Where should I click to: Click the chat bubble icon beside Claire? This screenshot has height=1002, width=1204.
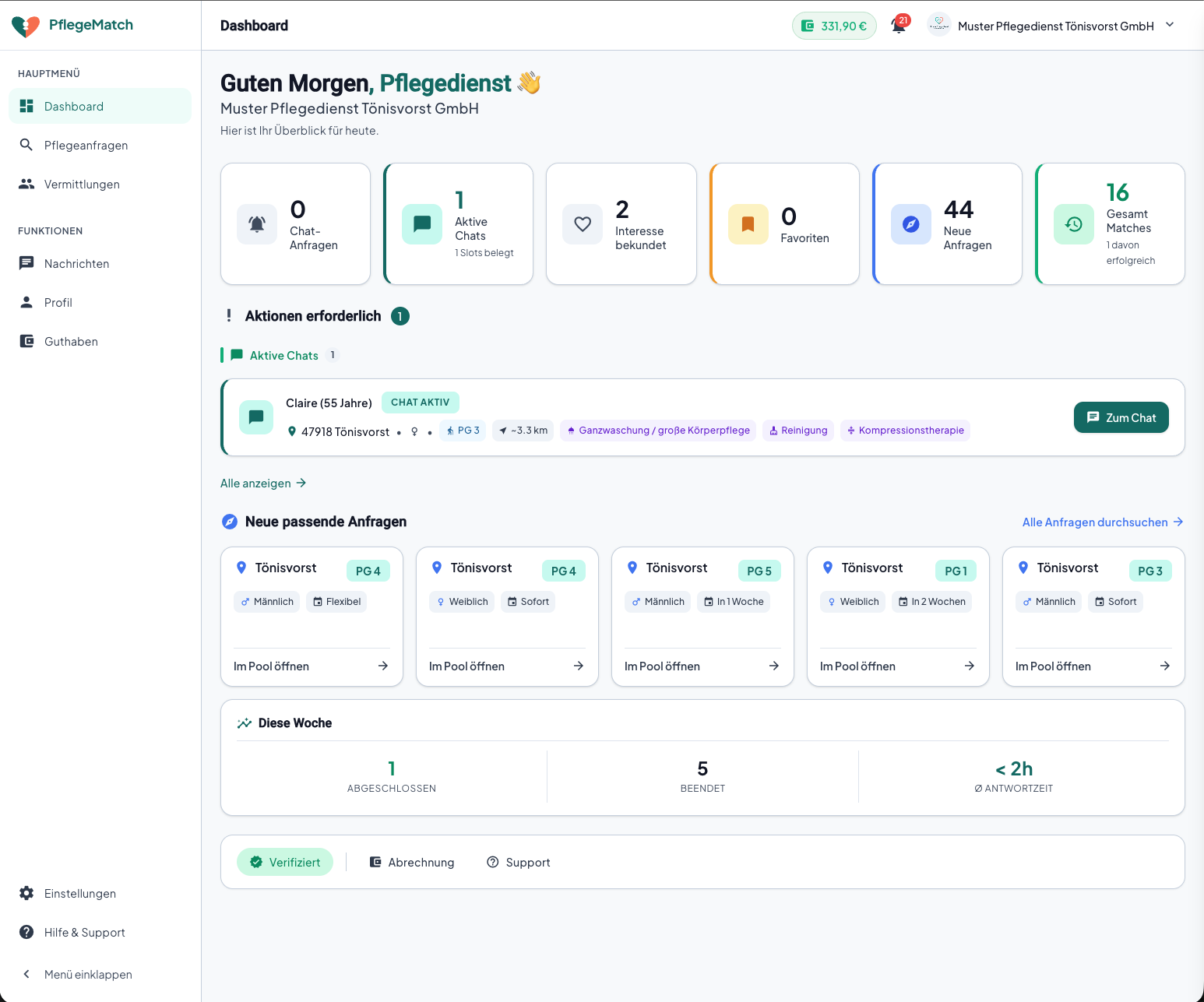click(x=255, y=417)
